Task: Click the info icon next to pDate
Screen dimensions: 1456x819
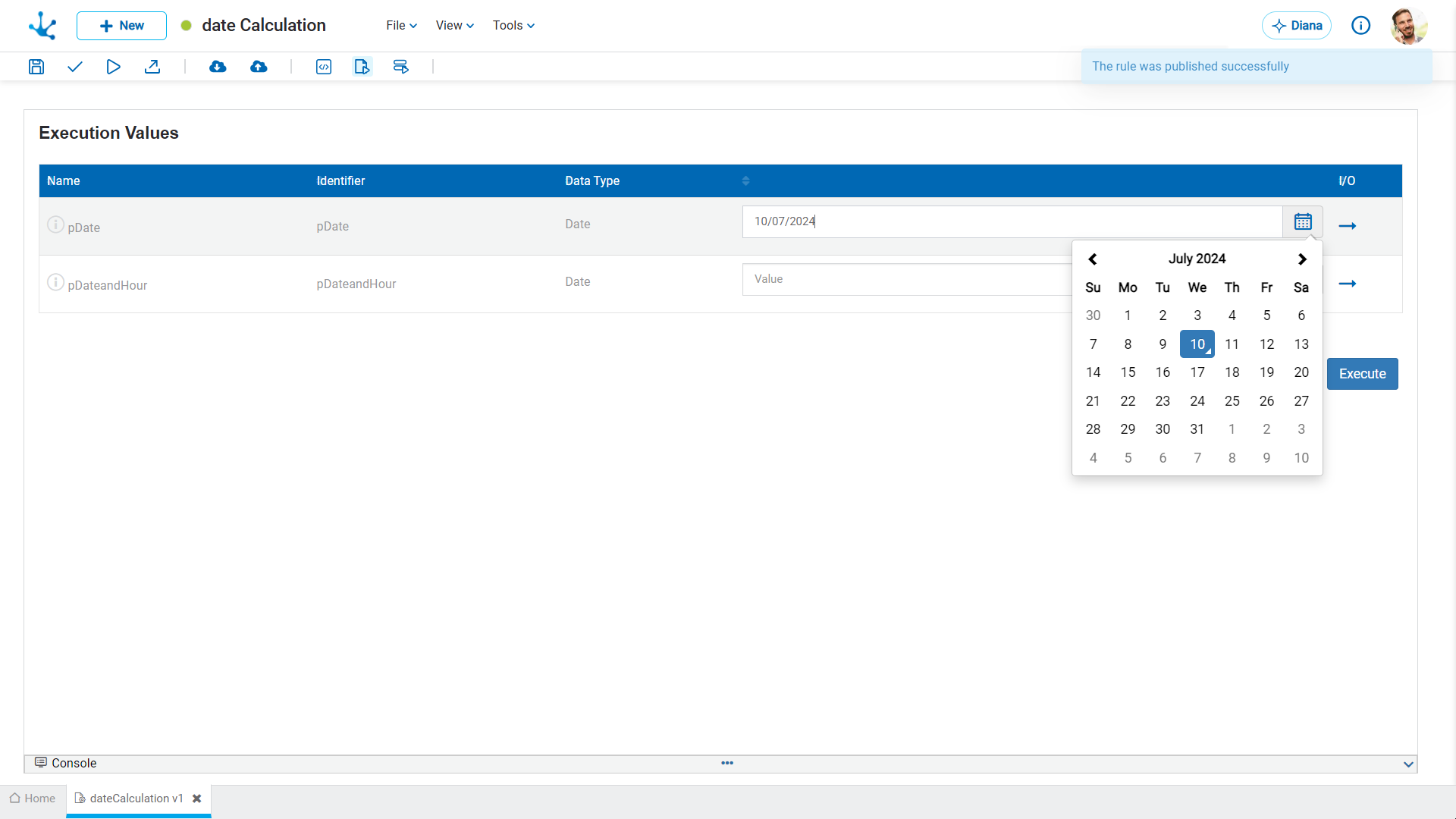Action: [55, 224]
